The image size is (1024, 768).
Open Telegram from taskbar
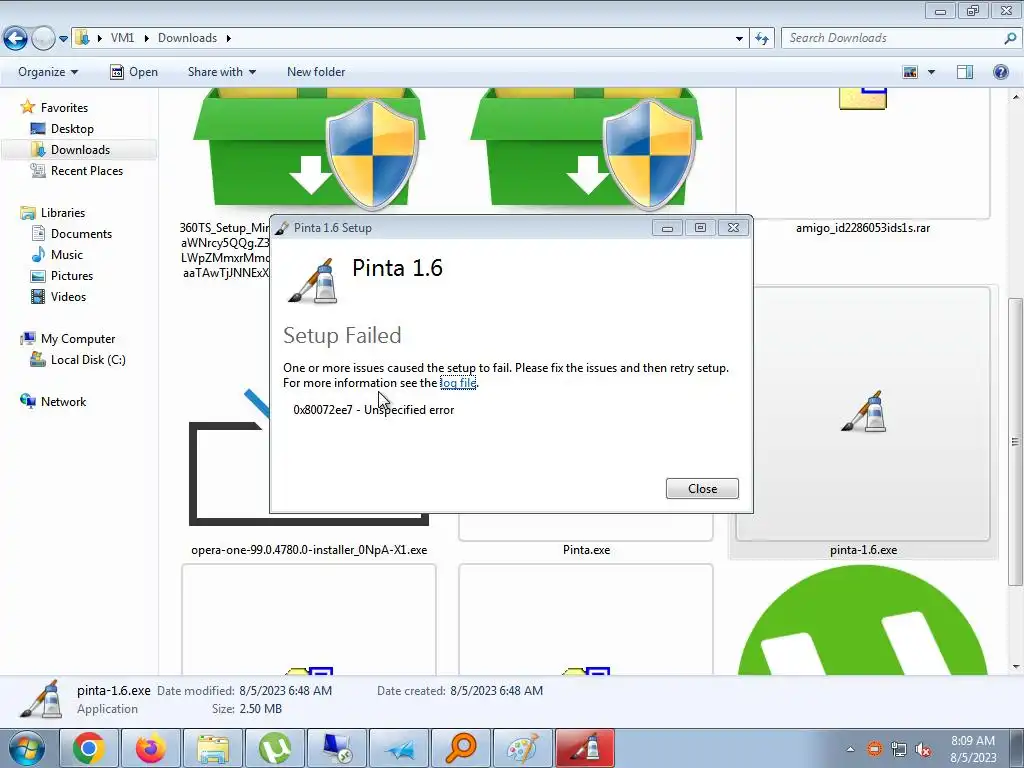(398, 748)
